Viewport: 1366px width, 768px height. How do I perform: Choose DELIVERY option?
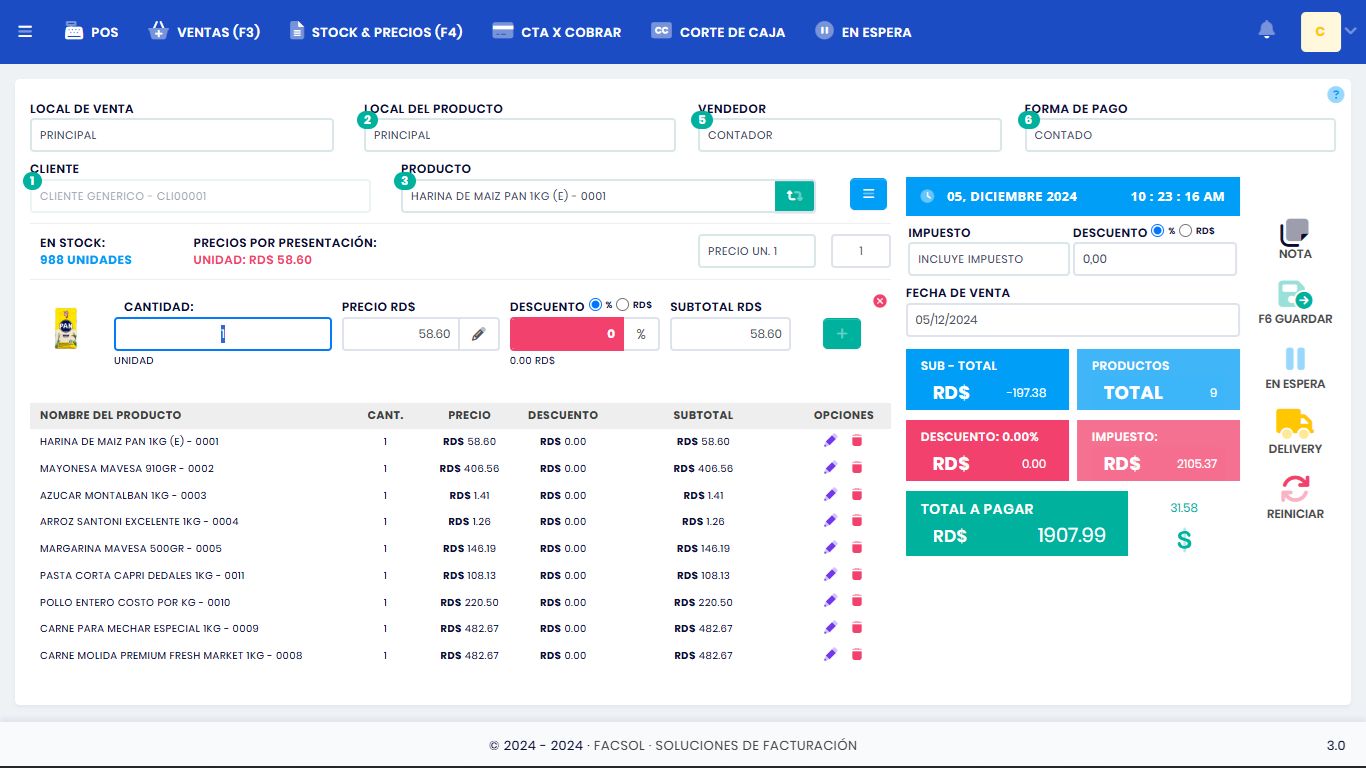(x=1295, y=432)
